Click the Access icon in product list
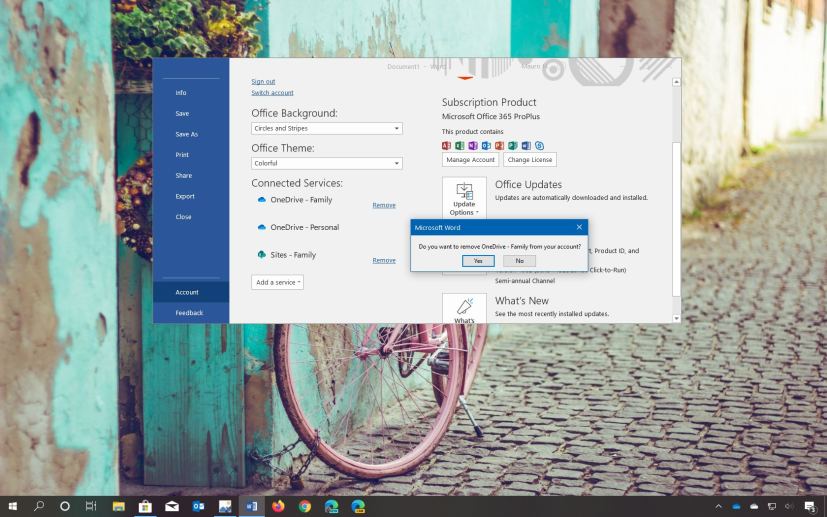 pos(446,146)
